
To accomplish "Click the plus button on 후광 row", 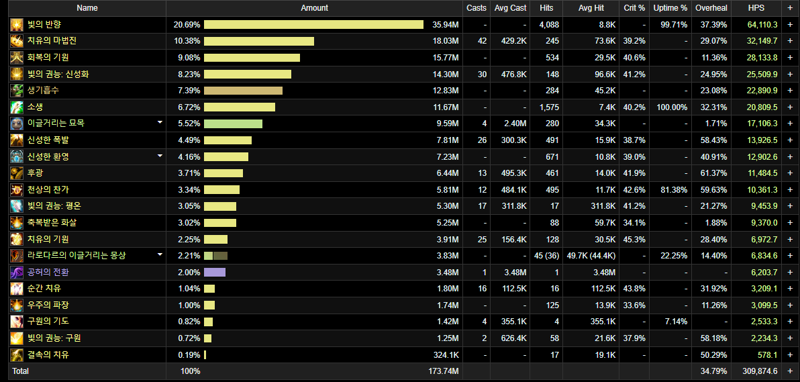I will [x=790, y=173].
